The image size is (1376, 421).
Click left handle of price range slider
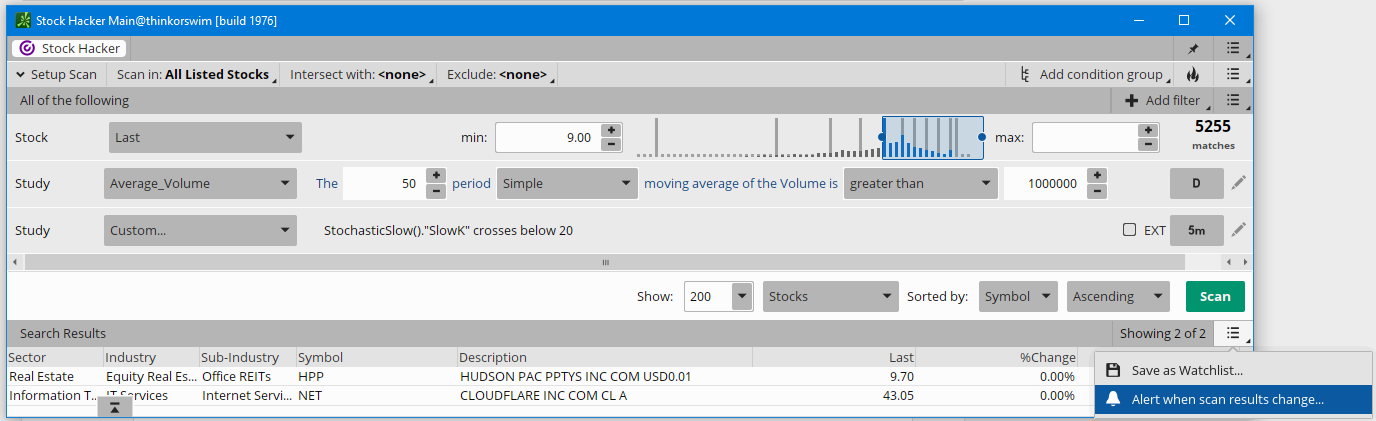click(x=882, y=137)
